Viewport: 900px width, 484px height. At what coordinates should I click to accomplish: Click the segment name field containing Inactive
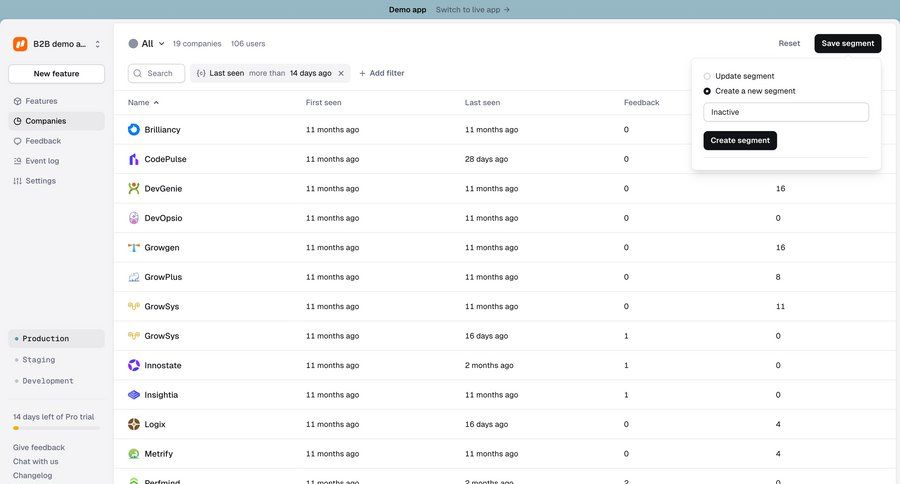786,112
